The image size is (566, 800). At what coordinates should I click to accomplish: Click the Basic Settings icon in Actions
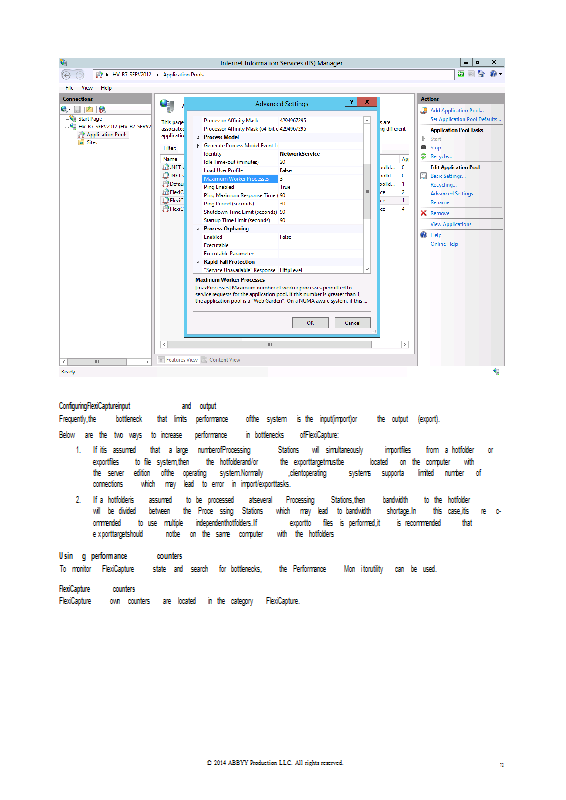point(424,176)
